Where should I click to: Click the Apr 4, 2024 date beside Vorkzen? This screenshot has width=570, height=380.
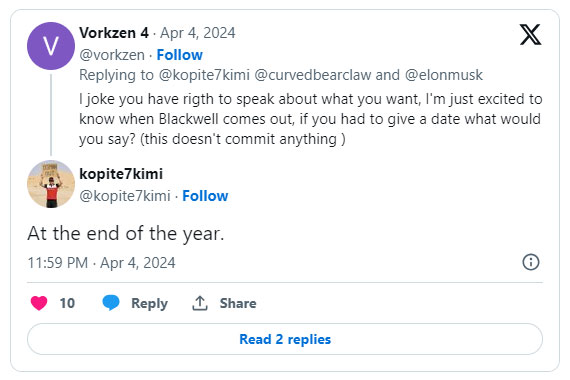198,33
